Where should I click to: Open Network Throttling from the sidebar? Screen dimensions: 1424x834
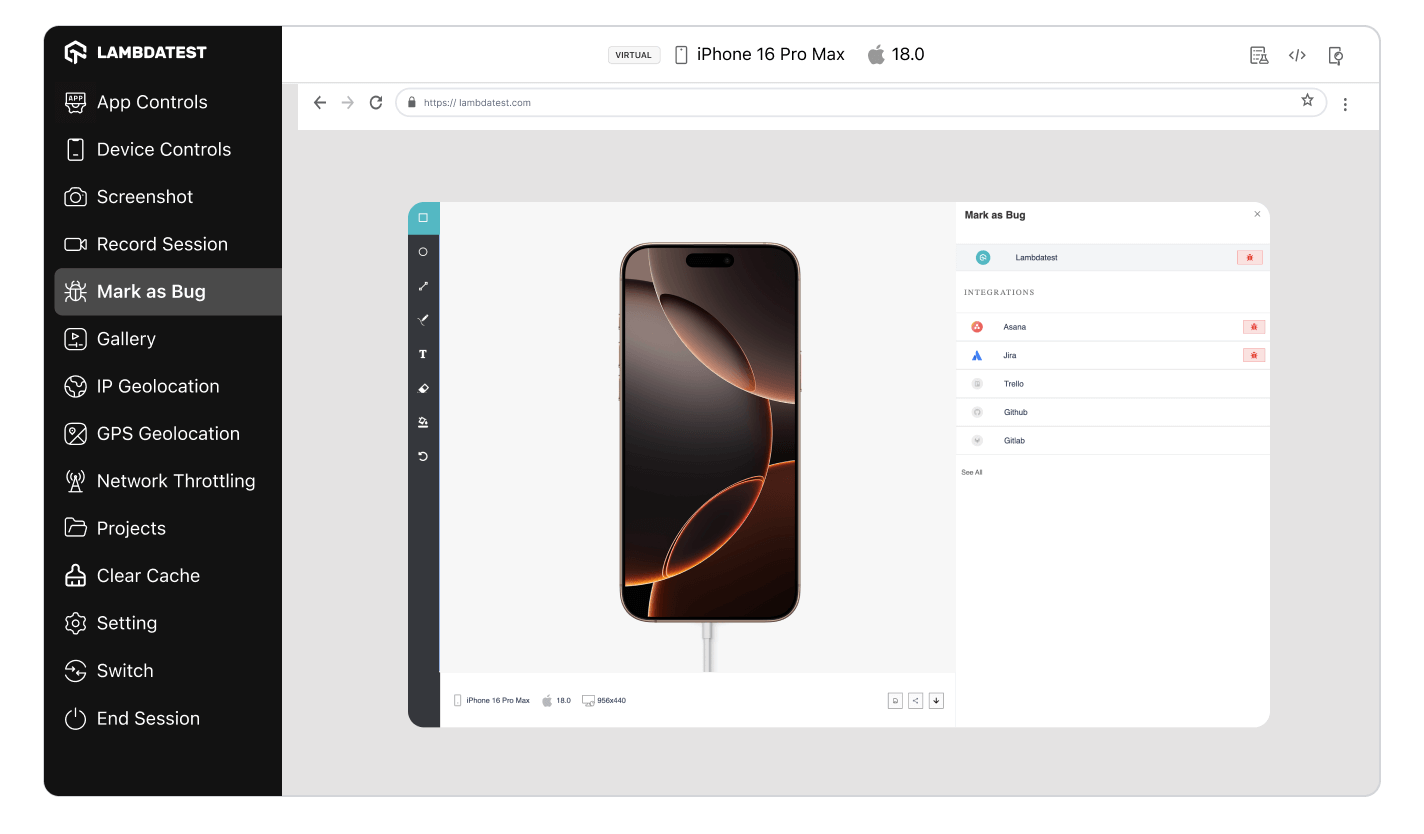coord(175,481)
